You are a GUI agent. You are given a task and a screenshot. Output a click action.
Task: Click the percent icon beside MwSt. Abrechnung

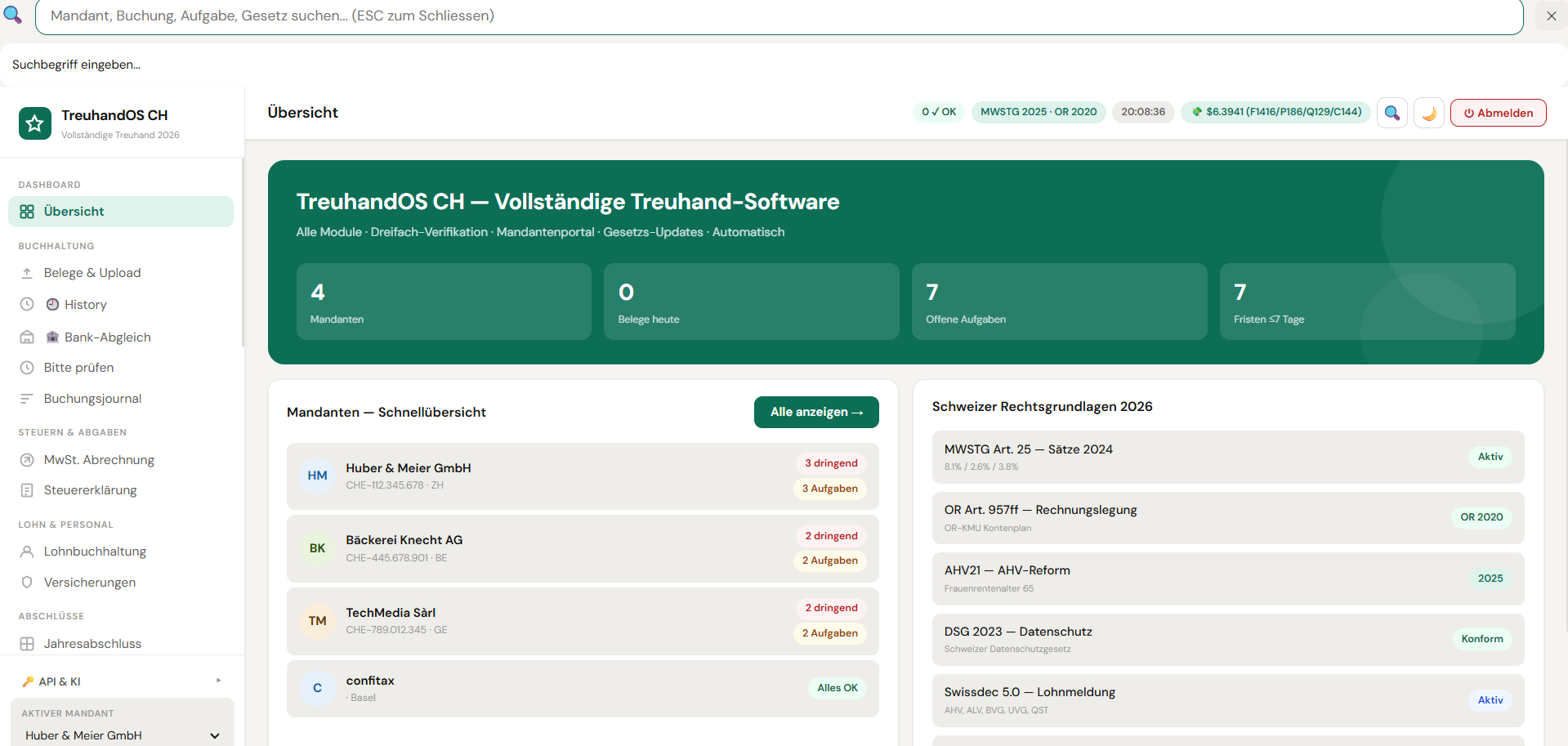(27, 460)
